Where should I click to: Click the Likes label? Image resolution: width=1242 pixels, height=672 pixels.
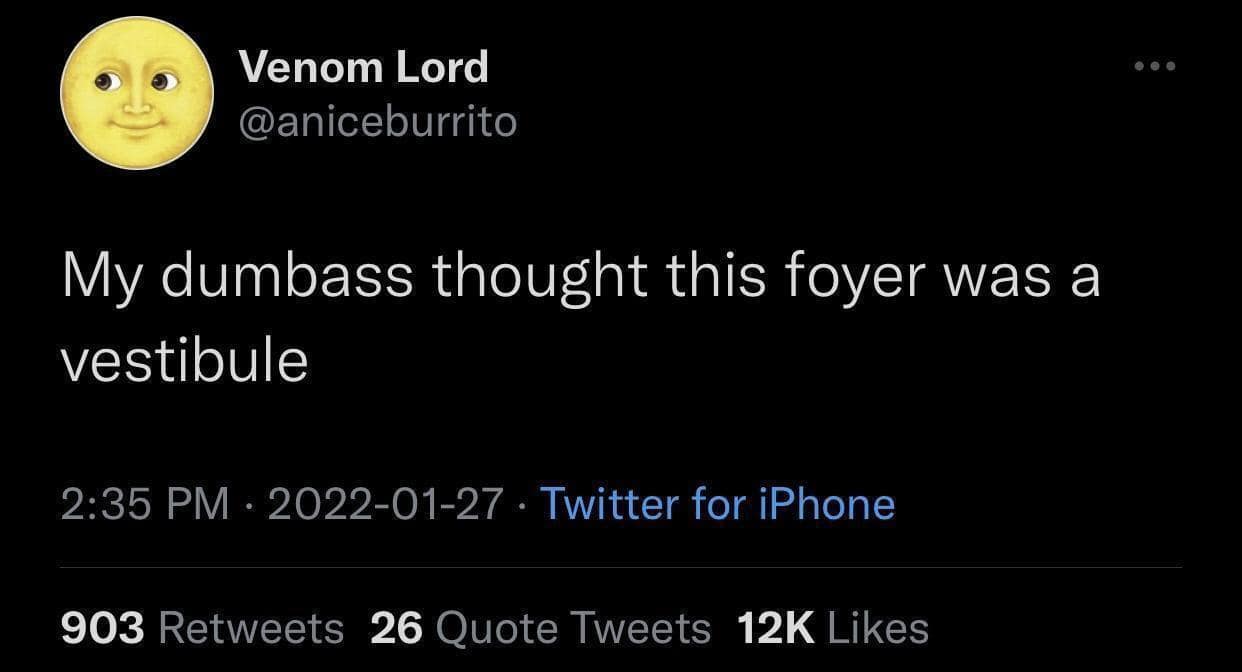(879, 628)
